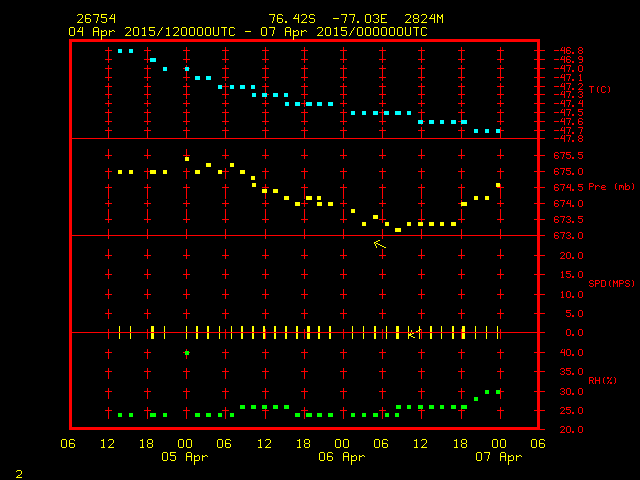Screen dimensions: 640x480
Task: Click the T(C) temperature axis label
Action: pos(600,89)
